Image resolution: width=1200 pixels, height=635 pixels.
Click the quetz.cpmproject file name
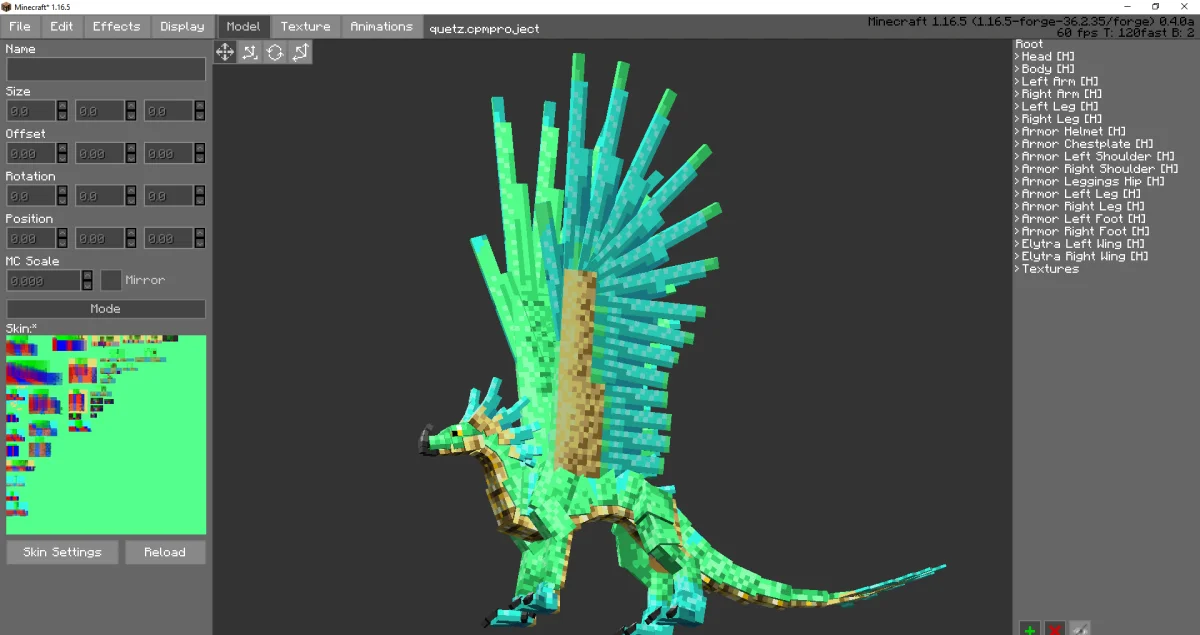pos(485,29)
